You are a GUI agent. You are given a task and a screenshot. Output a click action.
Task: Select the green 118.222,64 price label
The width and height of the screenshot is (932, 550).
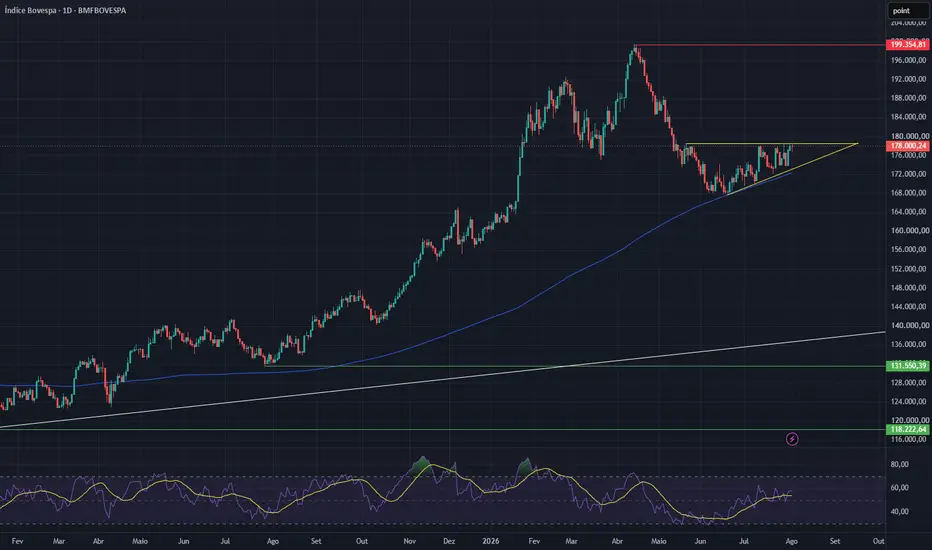(x=908, y=429)
